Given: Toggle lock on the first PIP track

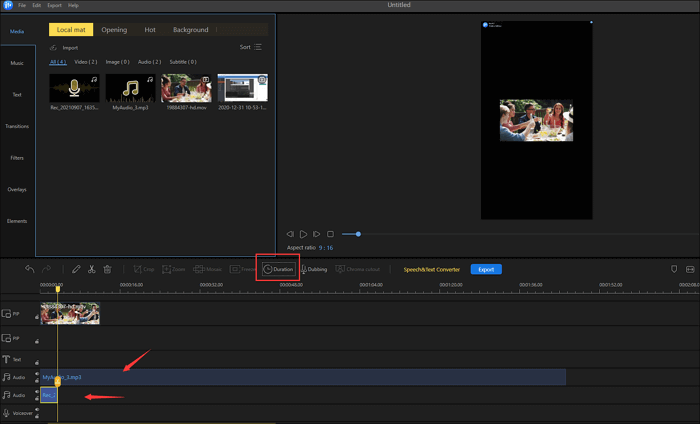Looking at the screenshot, I should [37, 318].
